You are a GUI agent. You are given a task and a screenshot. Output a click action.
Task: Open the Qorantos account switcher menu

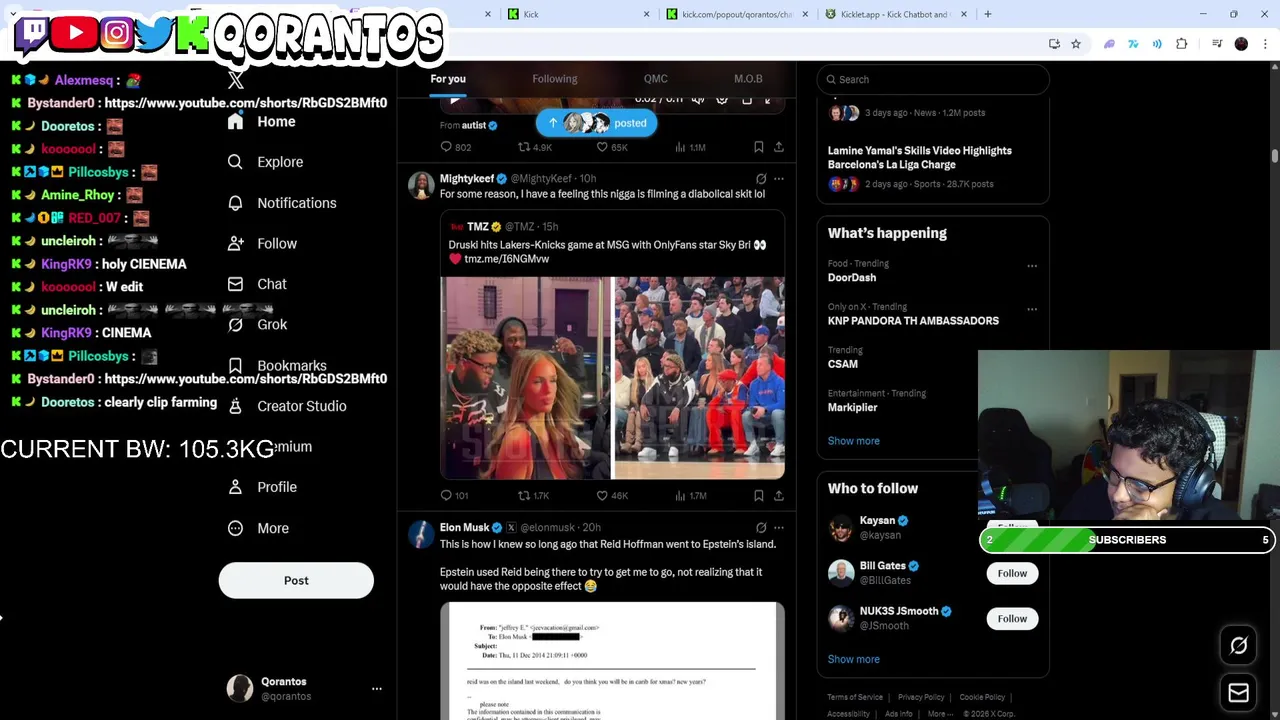point(377,689)
